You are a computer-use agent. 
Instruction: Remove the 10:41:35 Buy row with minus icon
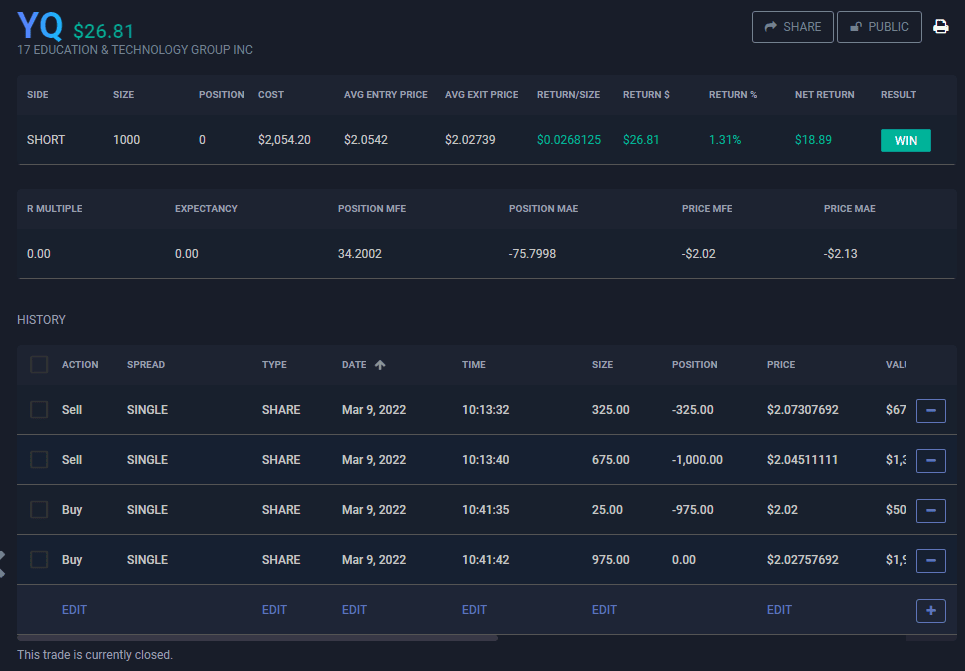tap(930, 510)
